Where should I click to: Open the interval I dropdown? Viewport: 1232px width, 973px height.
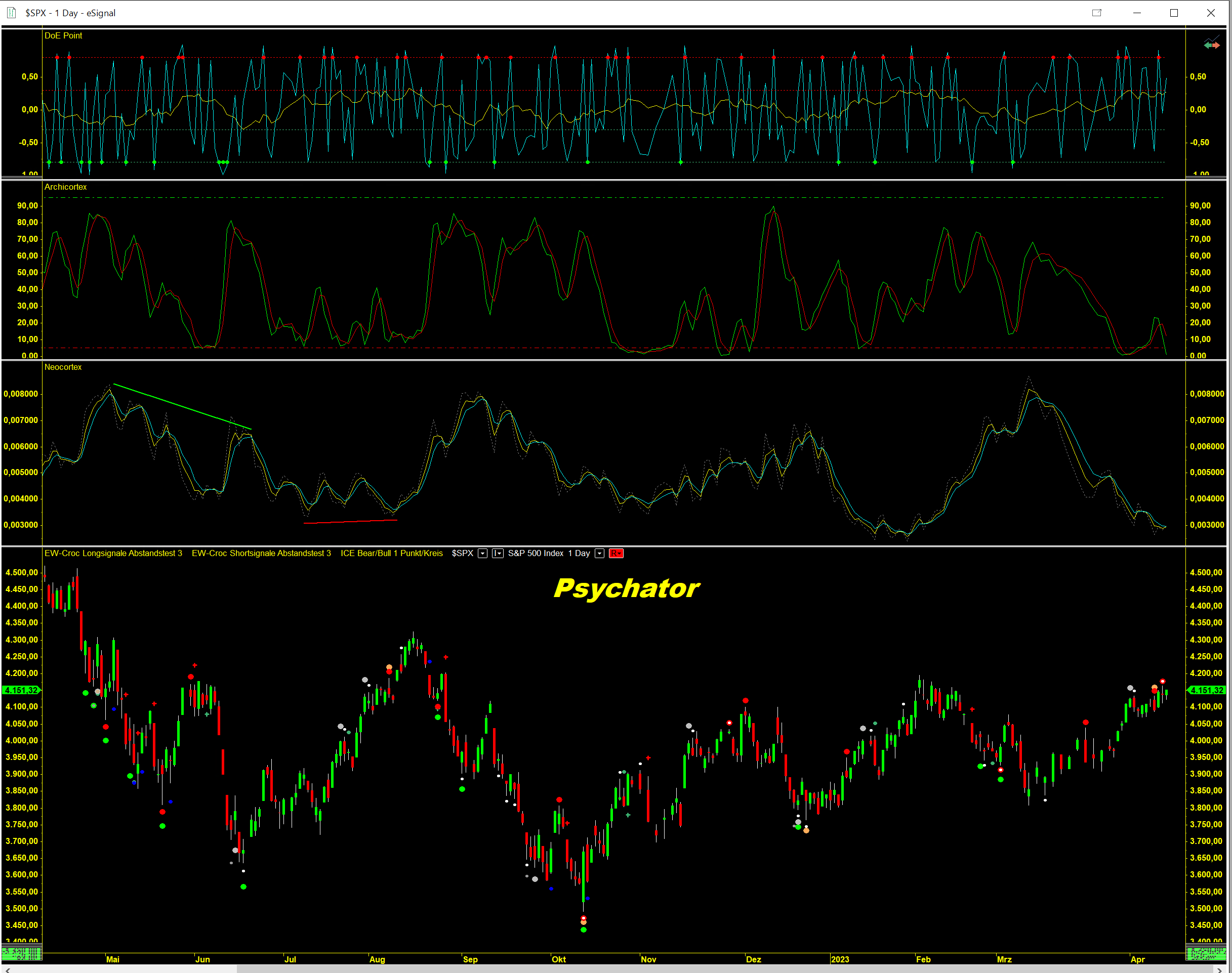[498, 553]
